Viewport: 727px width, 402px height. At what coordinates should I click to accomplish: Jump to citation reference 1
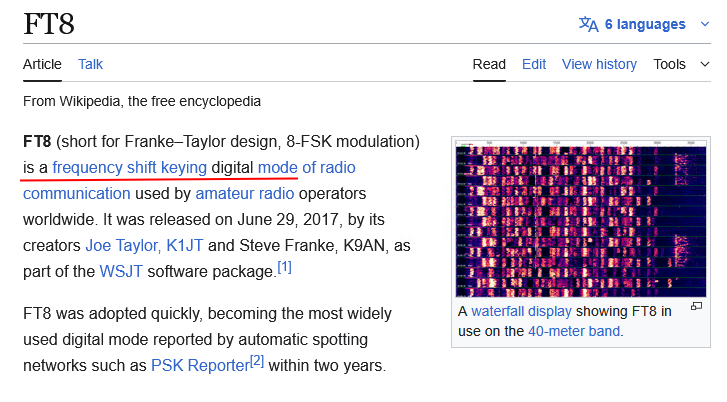(x=284, y=267)
